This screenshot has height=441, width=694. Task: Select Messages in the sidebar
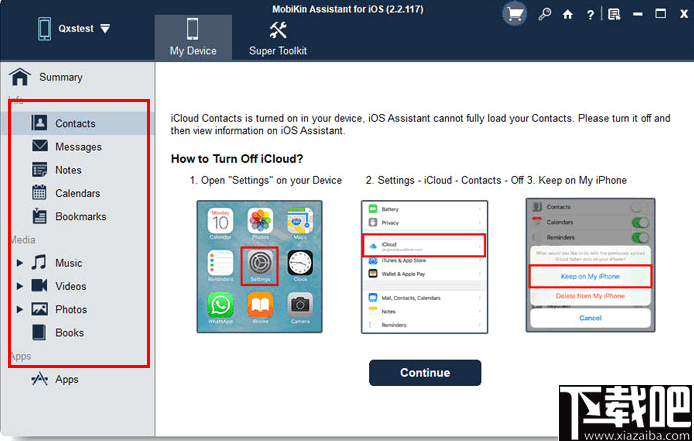[x=78, y=147]
